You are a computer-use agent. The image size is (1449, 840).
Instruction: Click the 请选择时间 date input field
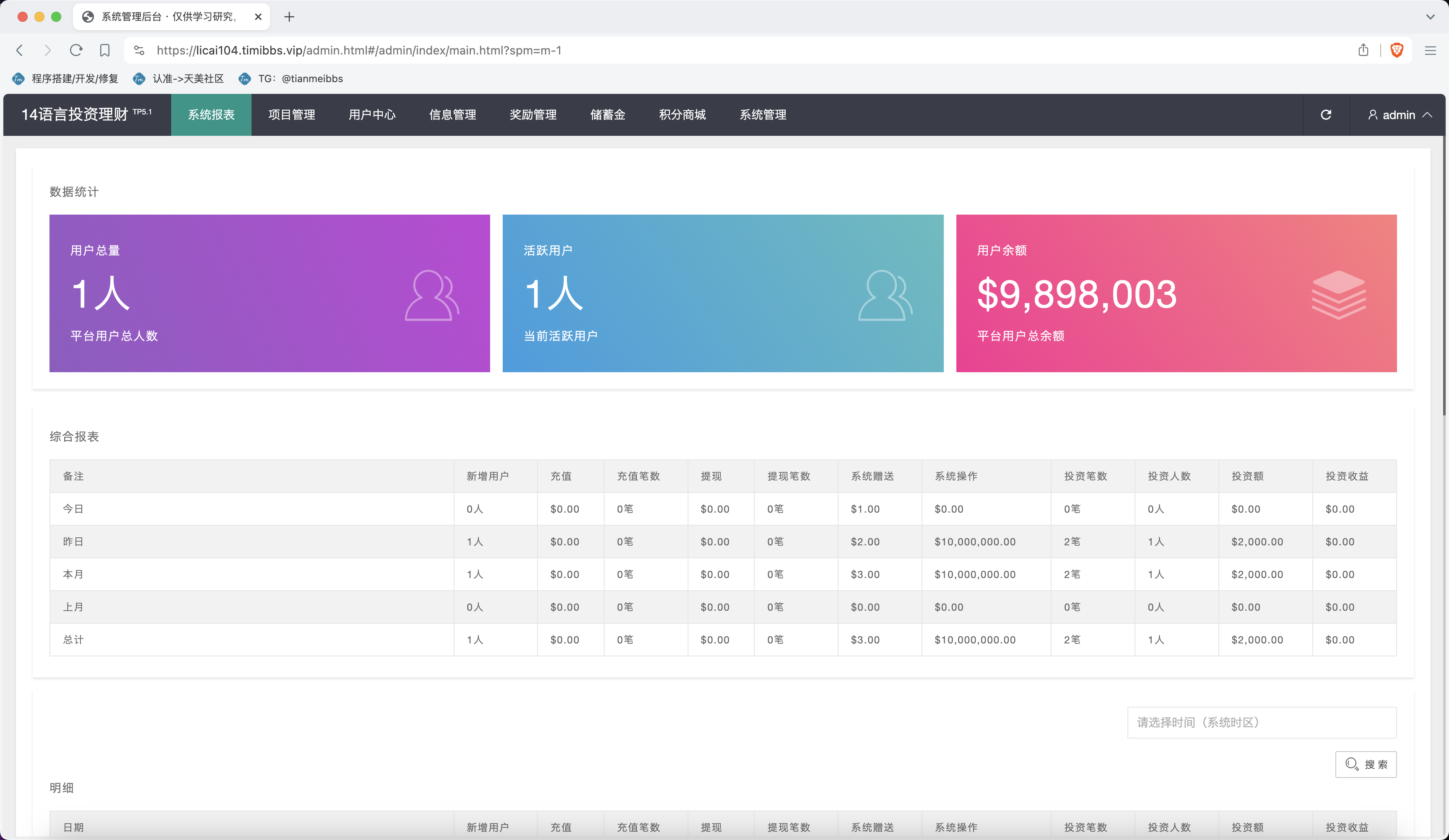pyautogui.click(x=1262, y=722)
